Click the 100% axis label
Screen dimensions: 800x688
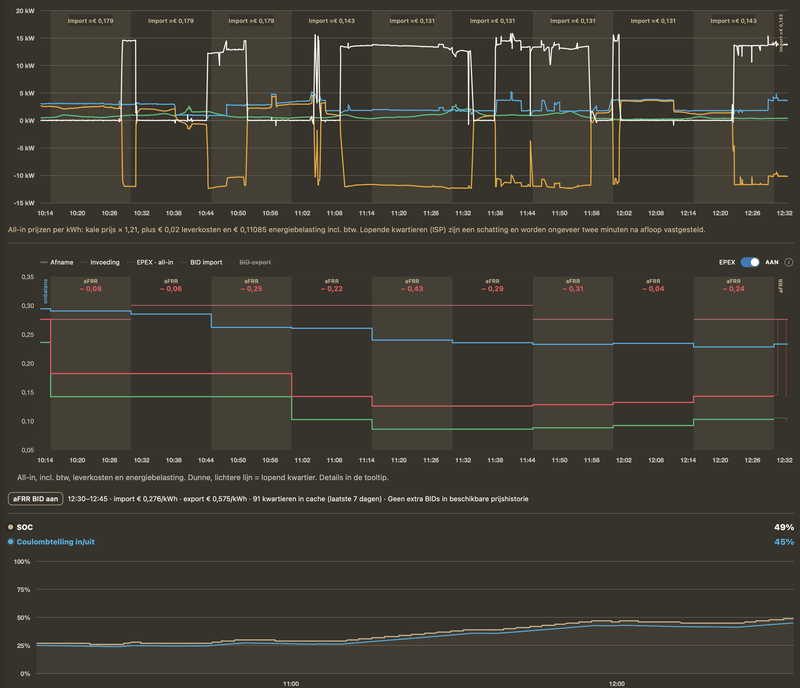point(22,562)
